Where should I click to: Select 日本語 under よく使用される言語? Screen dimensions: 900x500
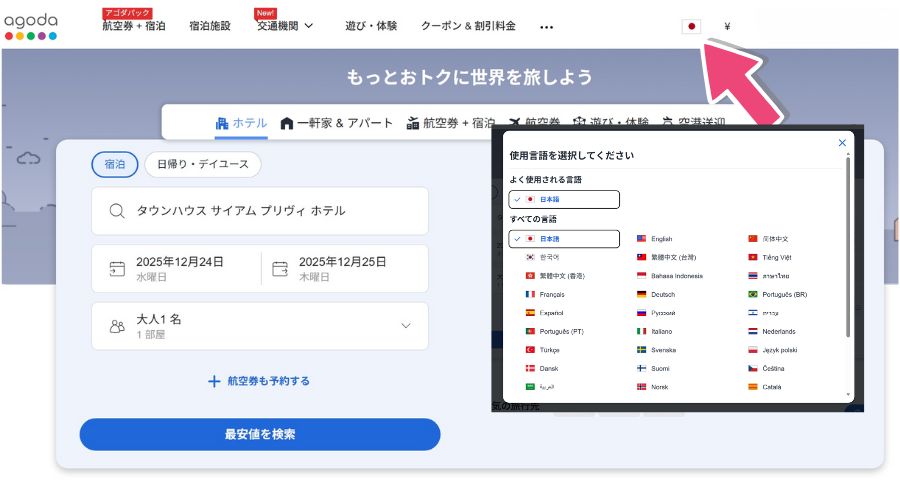point(564,199)
